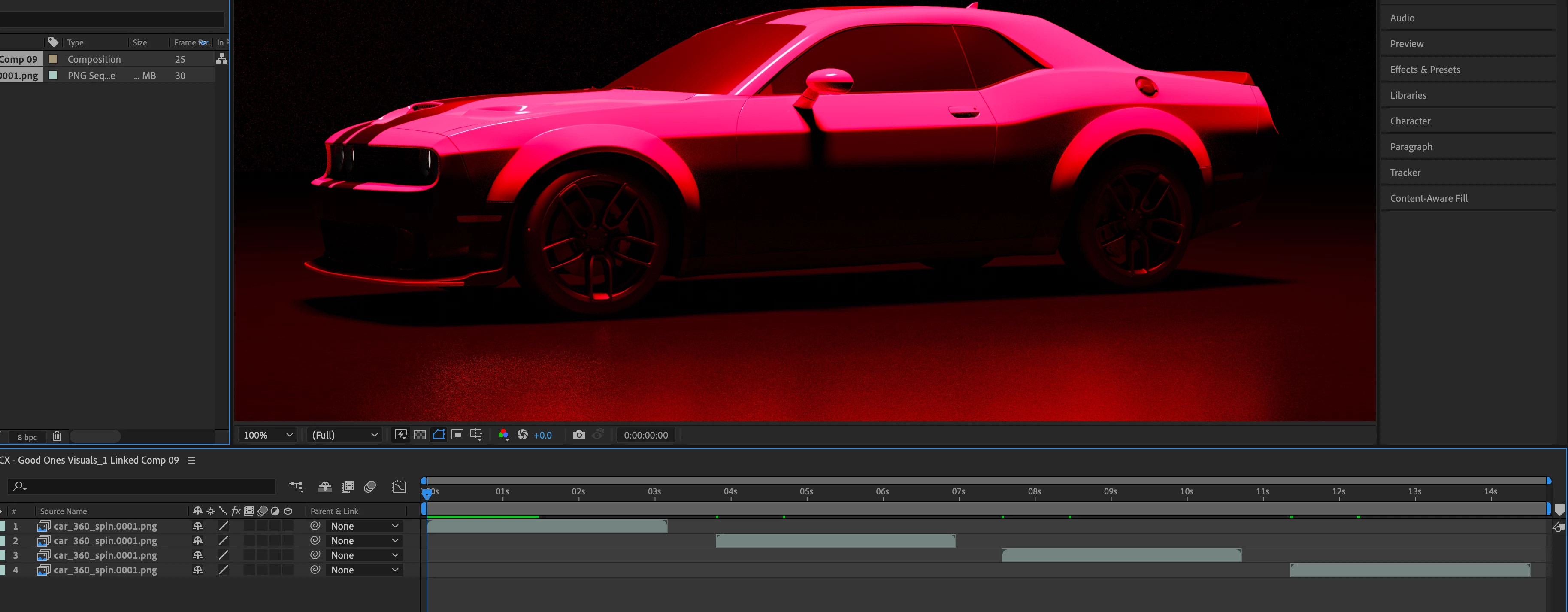Viewport: 1568px width, 612px height.
Task: Open the 100% magnification dropdown
Action: point(269,435)
